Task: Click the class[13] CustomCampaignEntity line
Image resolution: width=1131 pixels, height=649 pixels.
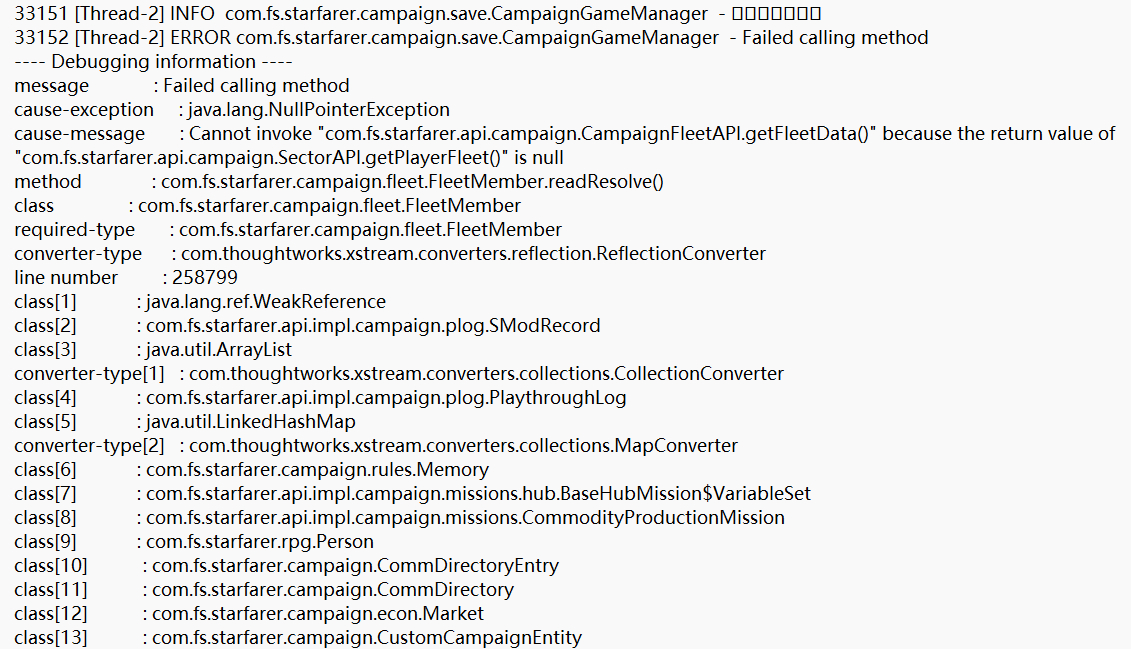Action: tap(366, 638)
